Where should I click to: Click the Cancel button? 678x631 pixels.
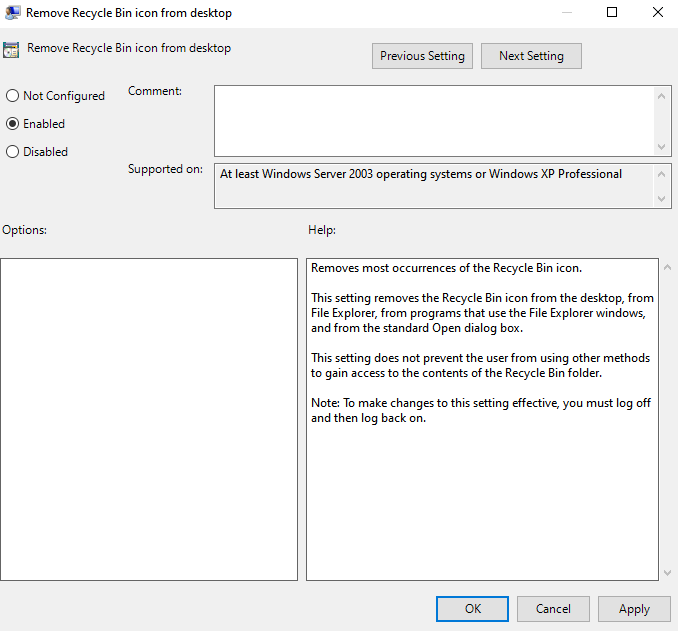click(553, 609)
